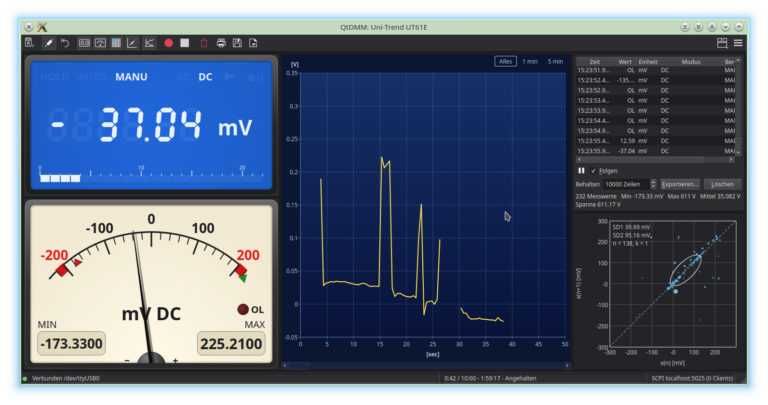Save data with the floppy disk icon

[237, 43]
